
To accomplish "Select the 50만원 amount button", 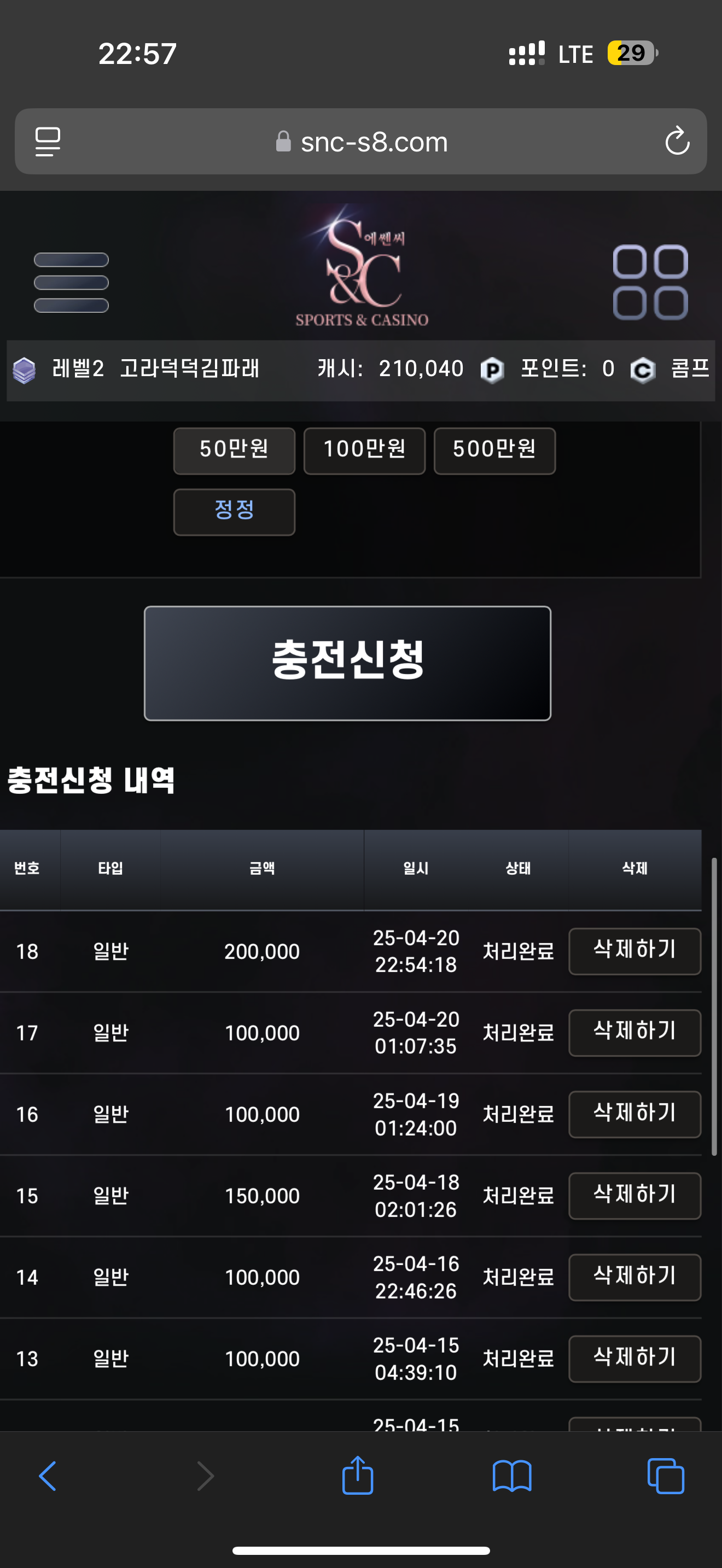I will [234, 450].
